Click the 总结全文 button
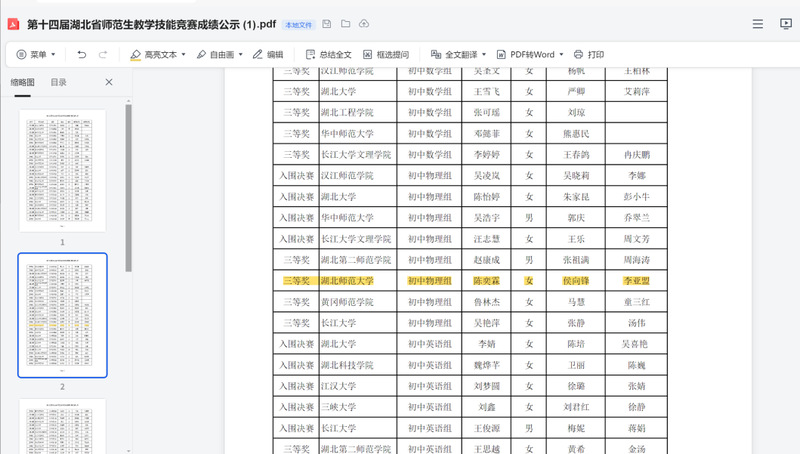 pos(328,54)
